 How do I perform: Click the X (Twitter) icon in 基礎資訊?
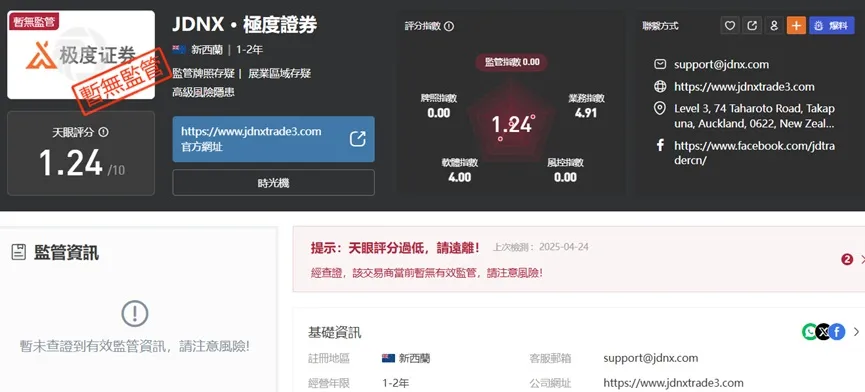coord(823,331)
